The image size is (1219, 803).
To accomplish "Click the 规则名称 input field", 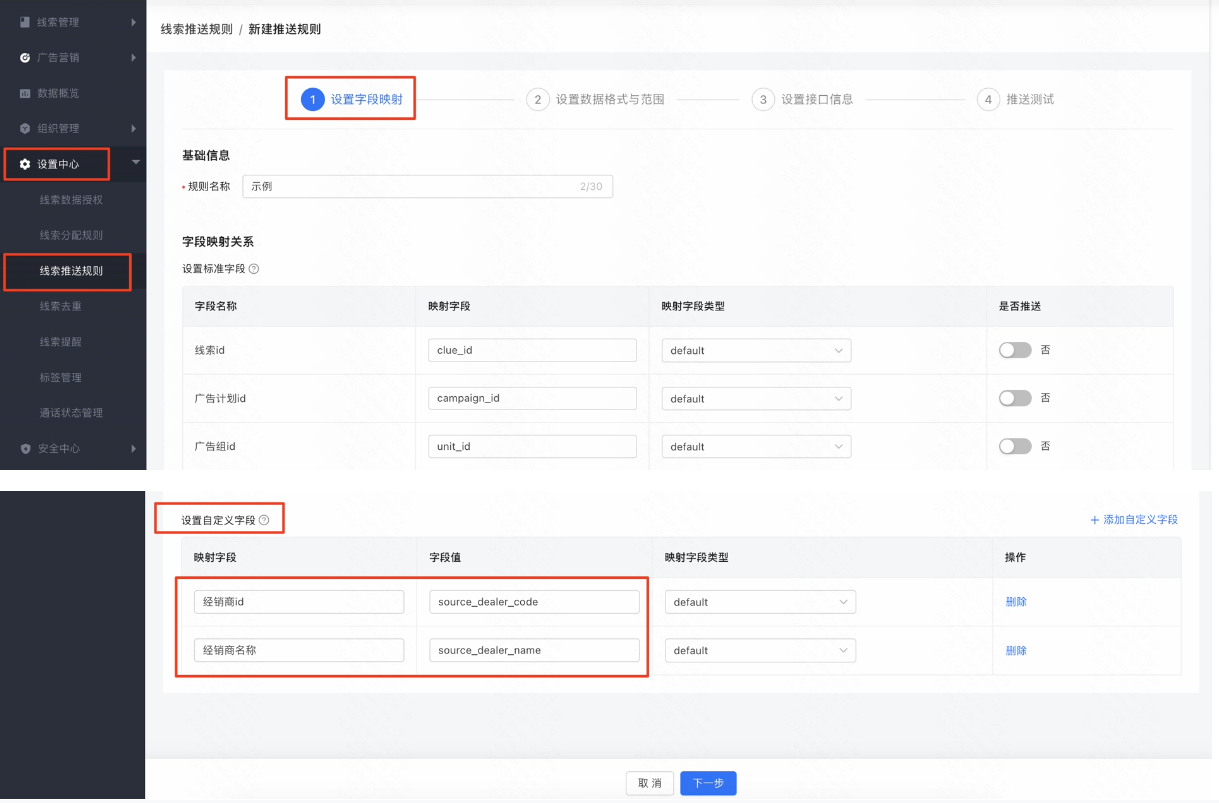I will click(410, 187).
